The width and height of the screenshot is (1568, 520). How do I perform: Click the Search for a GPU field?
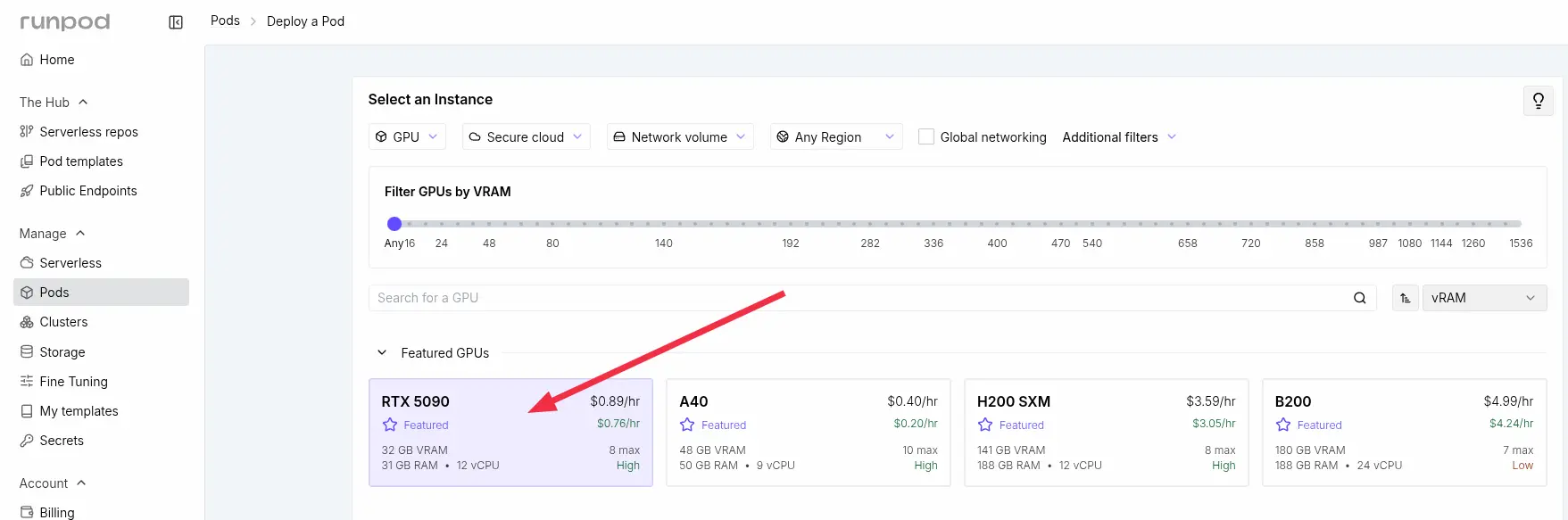pyautogui.click(x=857, y=298)
